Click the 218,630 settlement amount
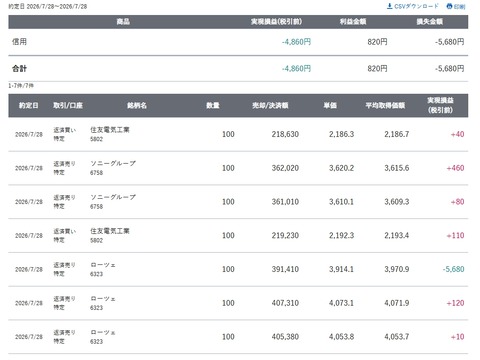This screenshot has height=360, width=480. [285, 134]
